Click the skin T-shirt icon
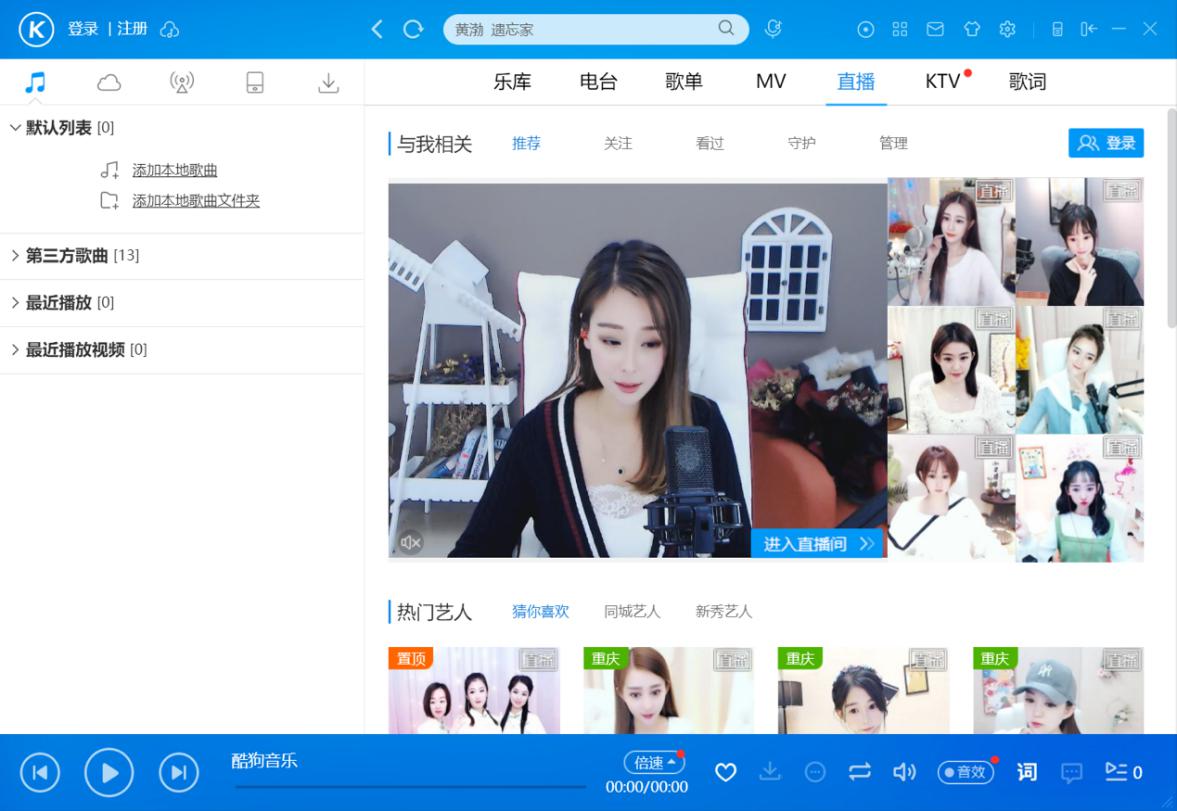 (971, 29)
